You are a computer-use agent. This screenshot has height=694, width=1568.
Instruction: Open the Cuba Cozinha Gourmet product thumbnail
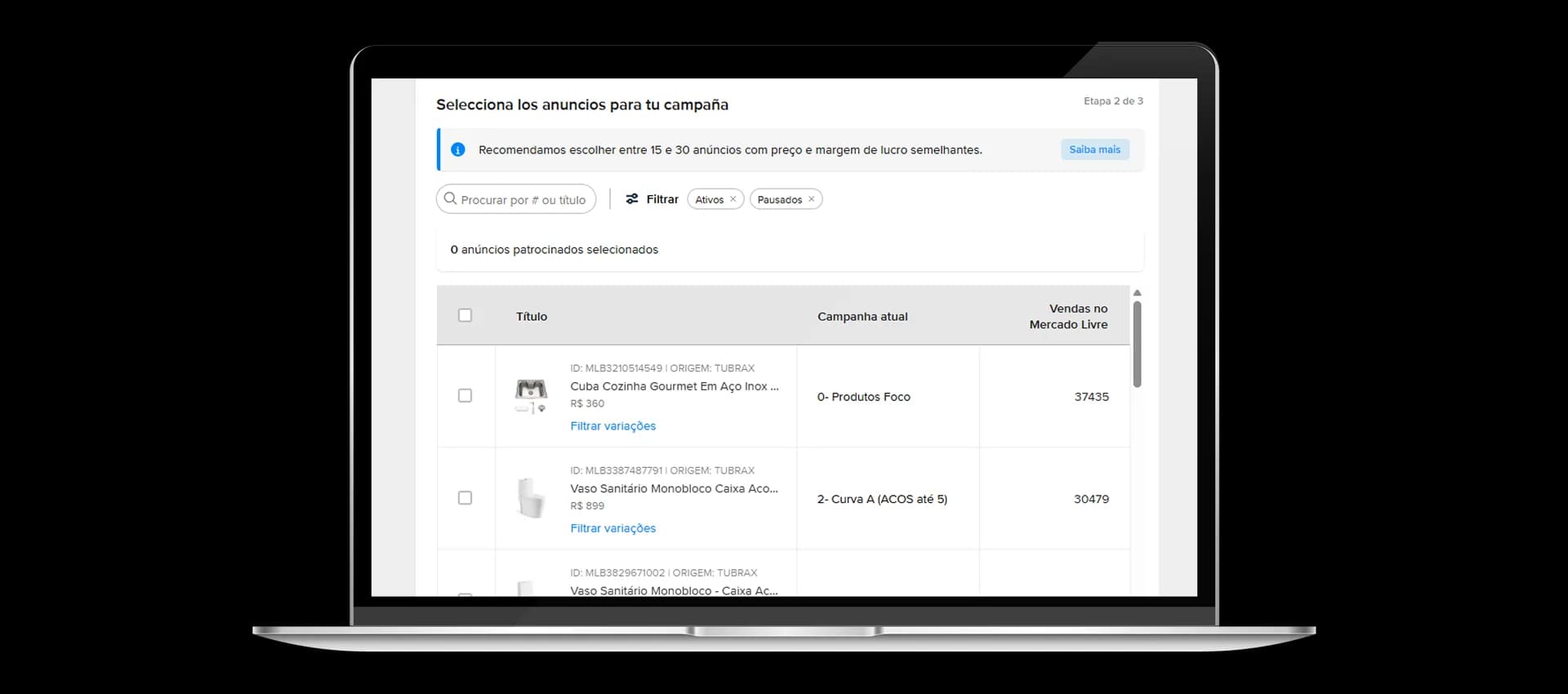(531, 396)
